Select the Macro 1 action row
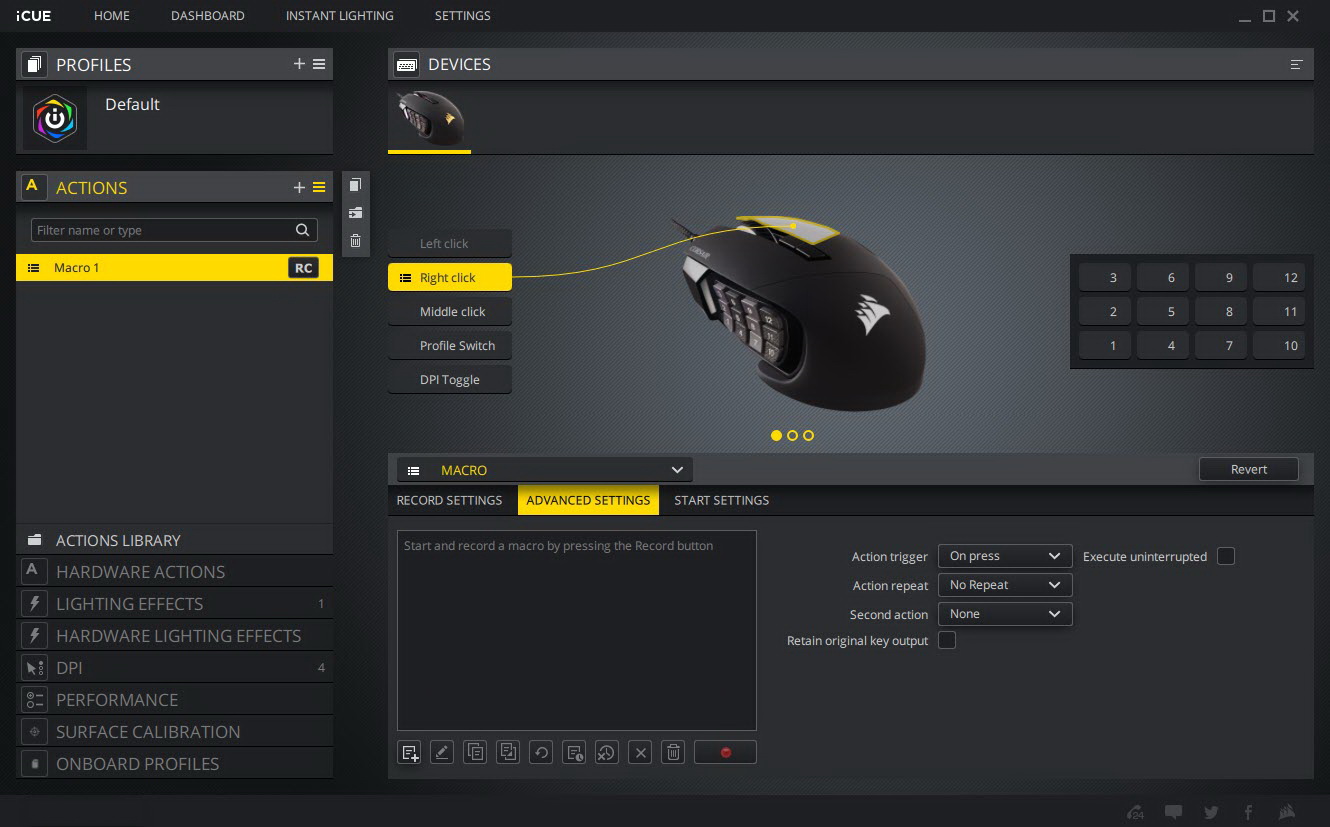 tap(174, 268)
